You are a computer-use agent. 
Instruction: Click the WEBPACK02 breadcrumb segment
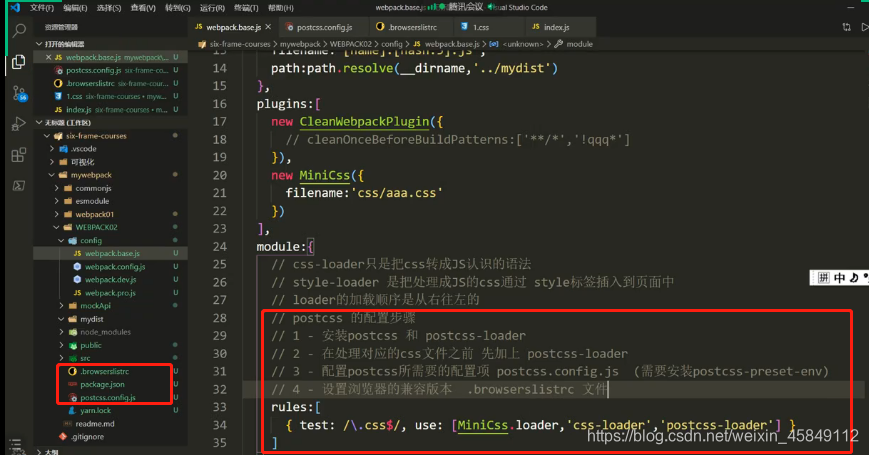(350, 44)
